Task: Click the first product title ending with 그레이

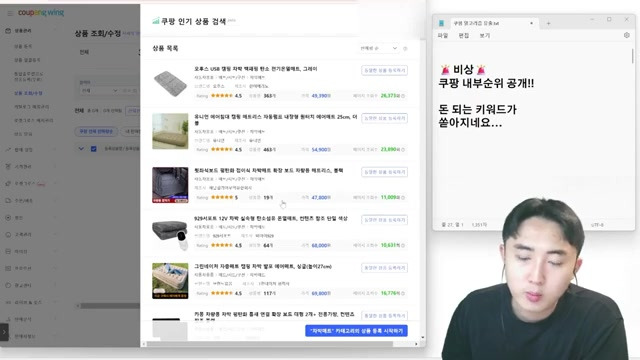Action: coord(256,69)
